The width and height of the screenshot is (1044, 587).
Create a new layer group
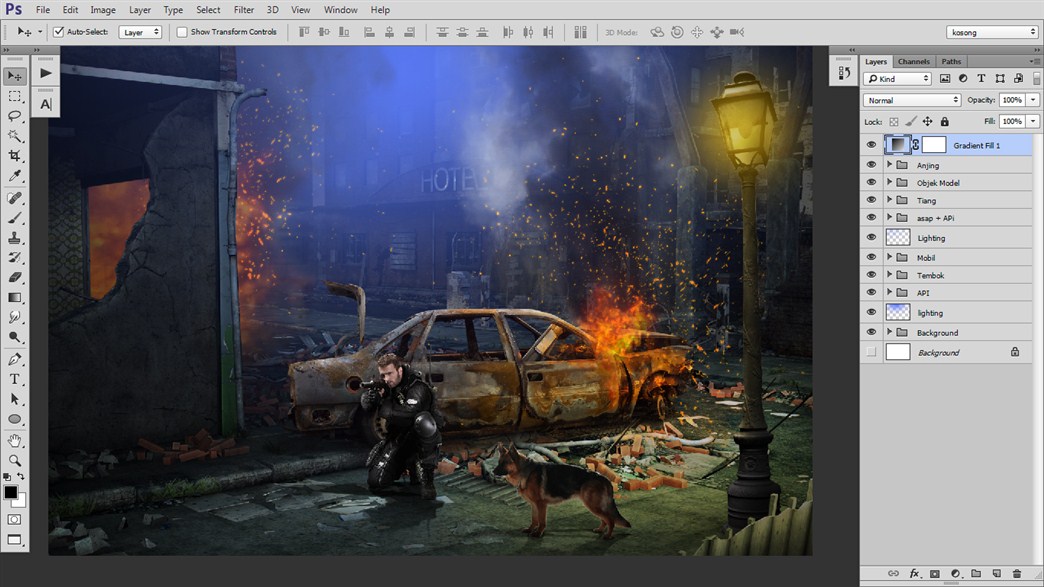(975, 573)
